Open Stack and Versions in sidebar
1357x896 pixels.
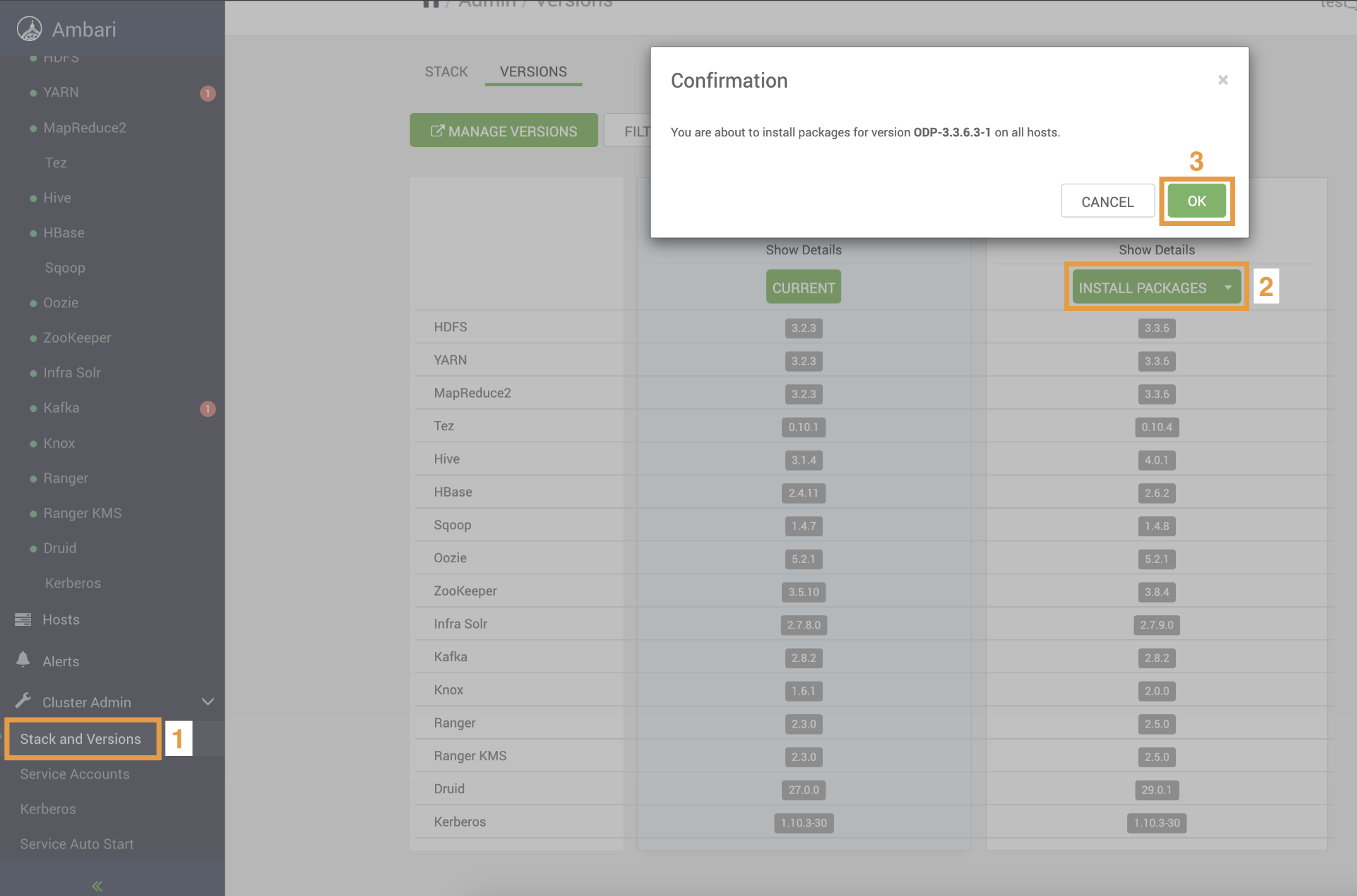(x=80, y=739)
